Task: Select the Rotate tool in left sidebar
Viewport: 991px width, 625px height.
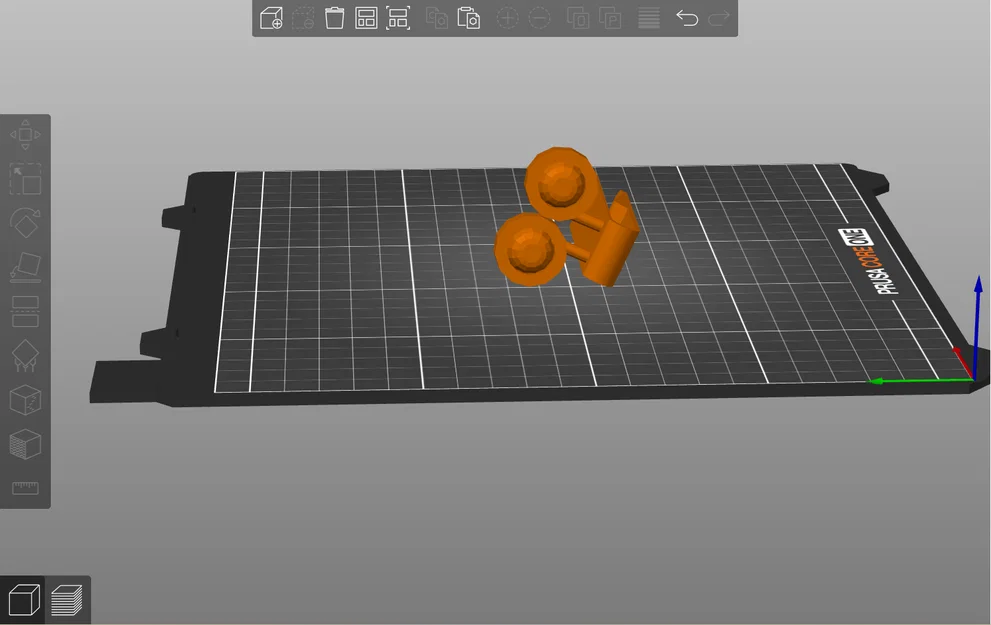Action: (25, 223)
